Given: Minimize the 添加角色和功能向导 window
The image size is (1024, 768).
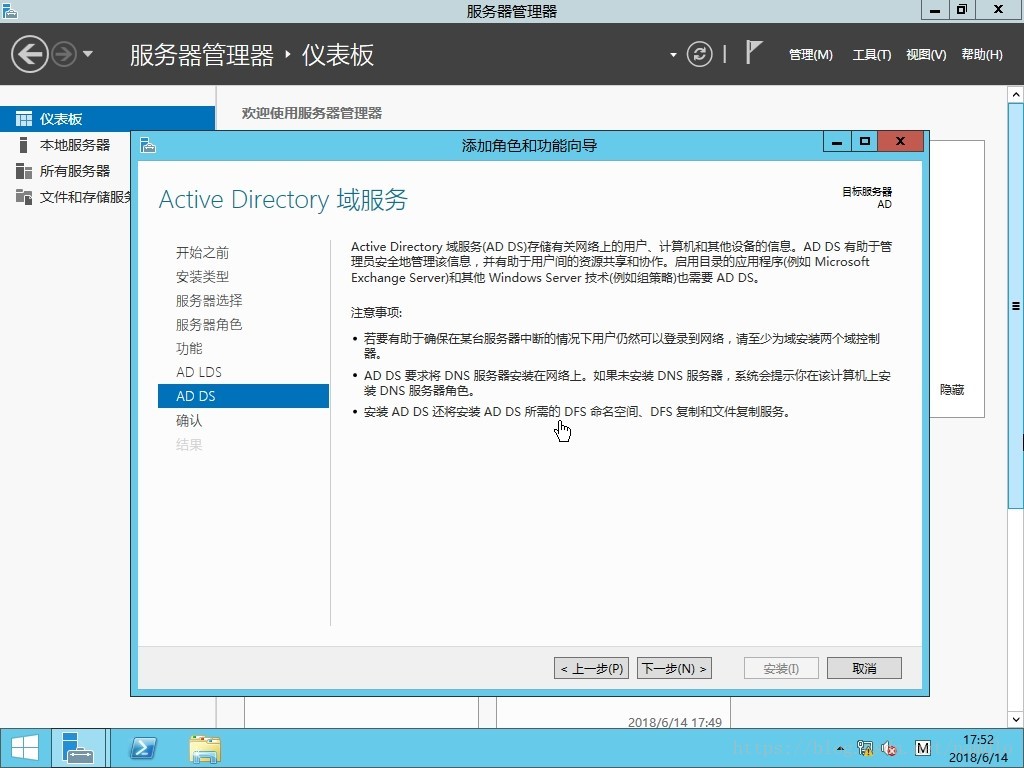Looking at the screenshot, I should tap(837, 142).
